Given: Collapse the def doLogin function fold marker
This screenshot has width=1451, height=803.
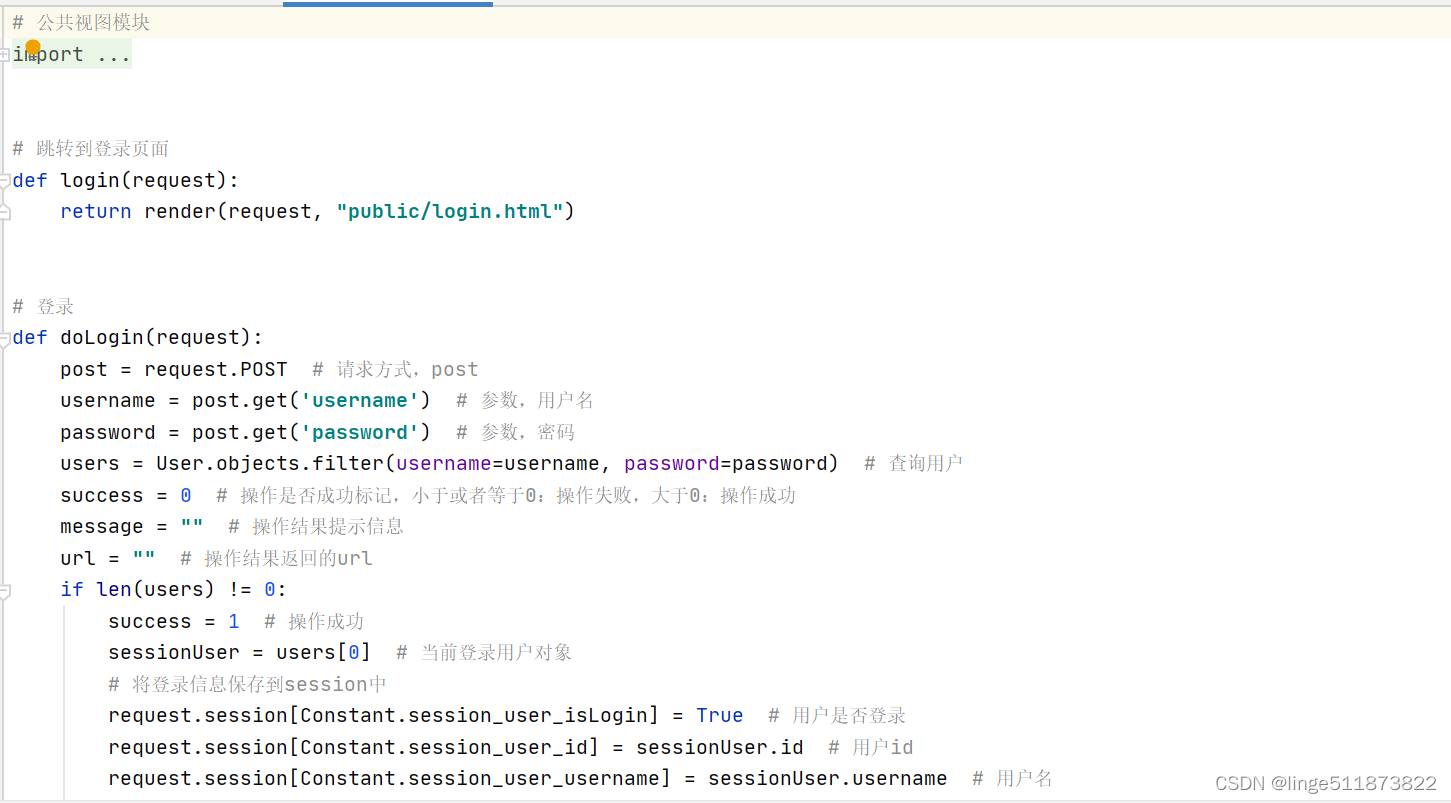Looking at the screenshot, I should (x=4, y=338).
